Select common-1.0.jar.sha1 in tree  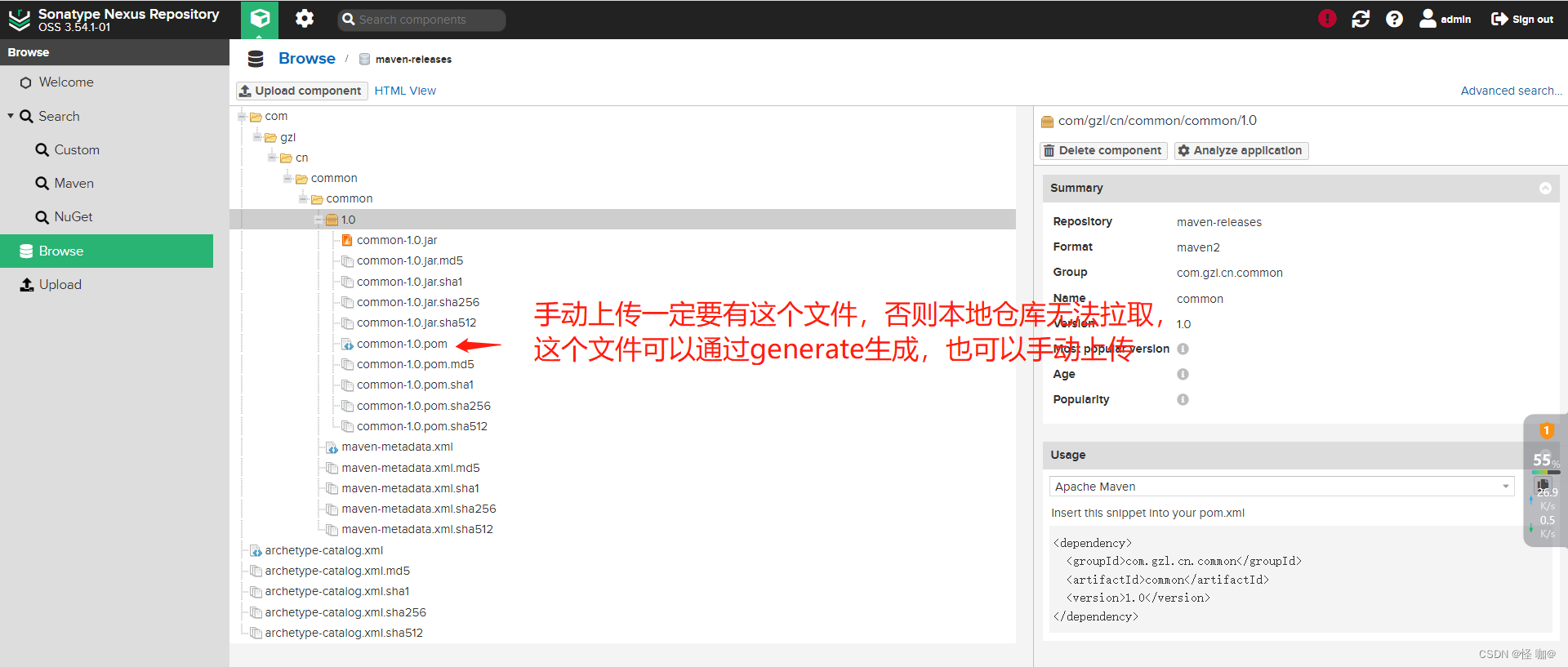[409, 282]
